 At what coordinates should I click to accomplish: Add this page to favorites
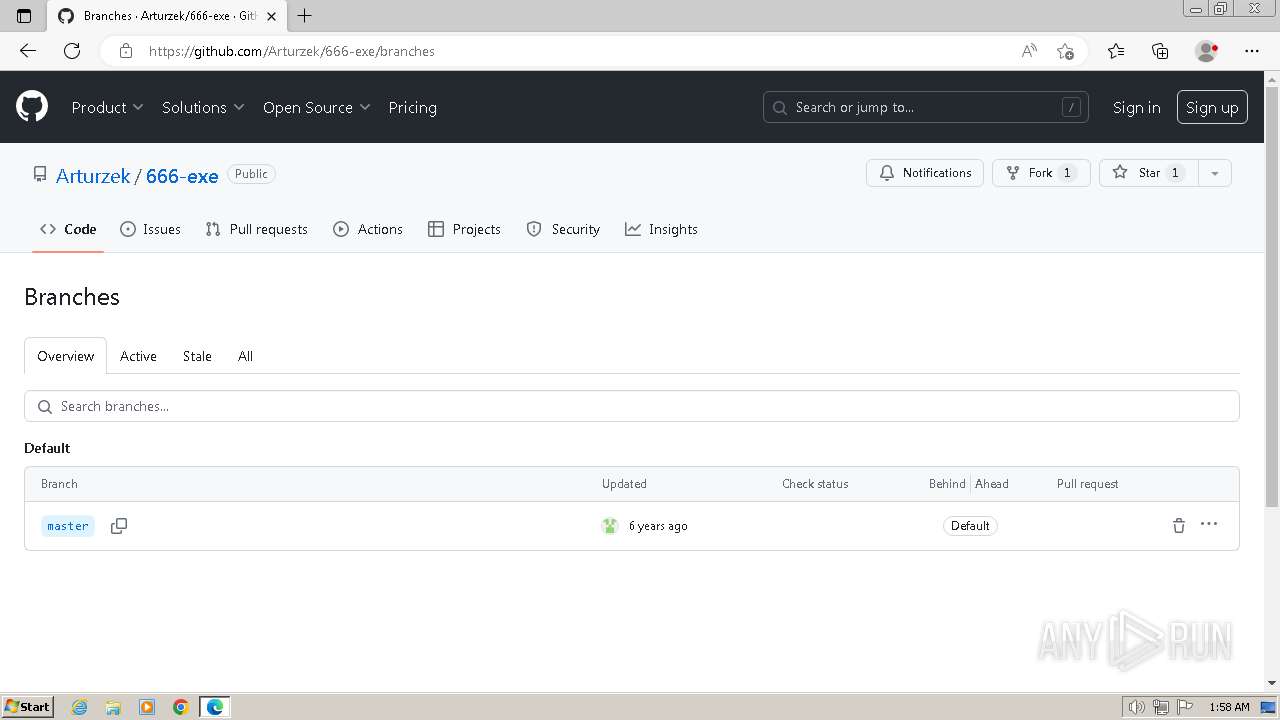click(x=1065, y=51)
